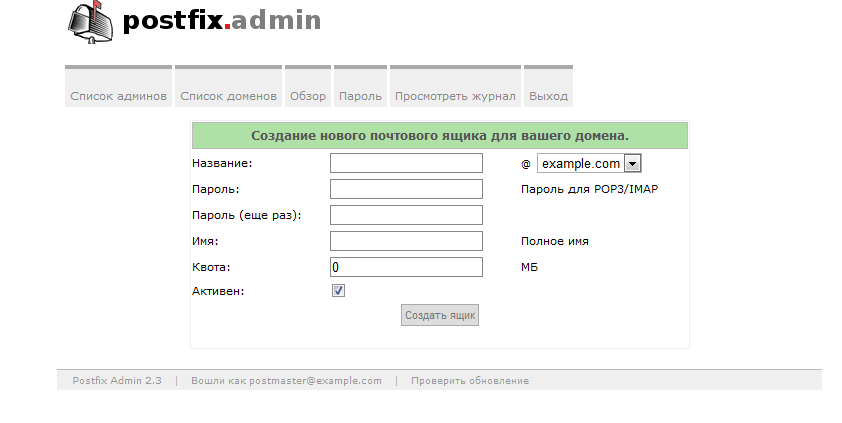Click the Пароль для POP3/IMAP hint text
The image size is (842, 423).
coord(590,189)
